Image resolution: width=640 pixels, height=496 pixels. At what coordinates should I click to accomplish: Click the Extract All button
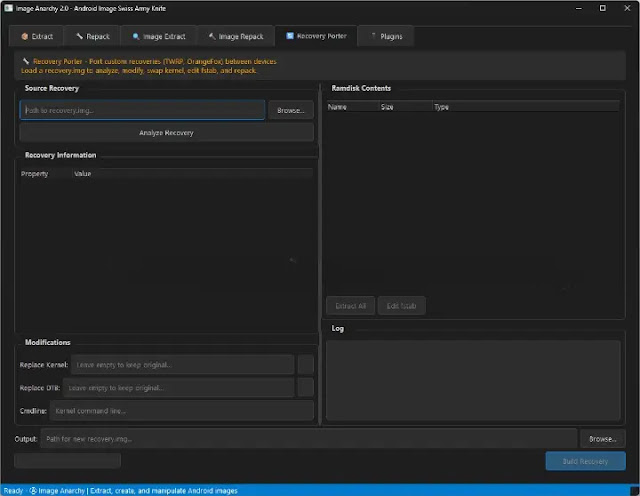click(350, 305)
